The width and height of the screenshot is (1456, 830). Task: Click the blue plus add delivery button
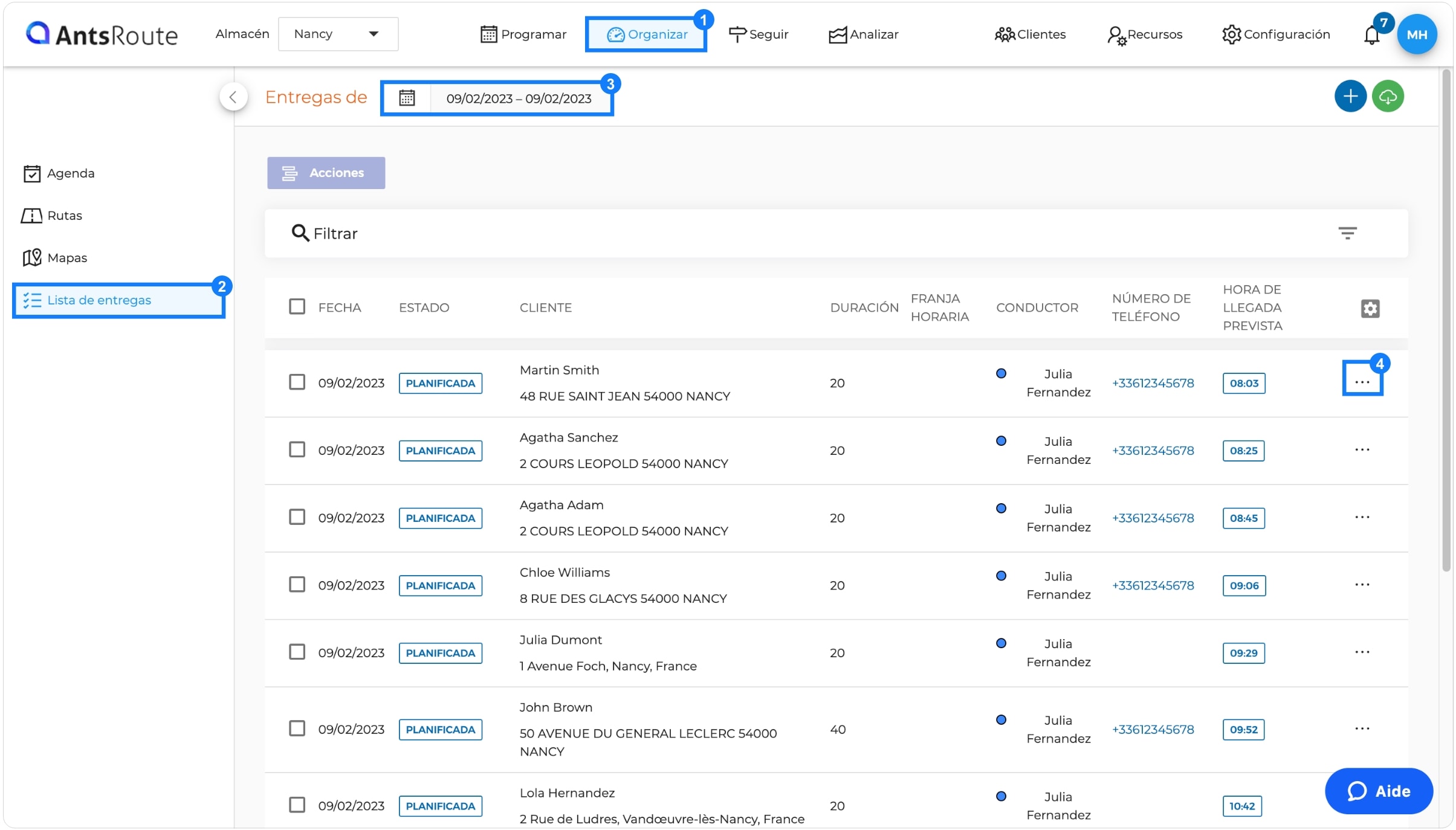(1350, 96)
